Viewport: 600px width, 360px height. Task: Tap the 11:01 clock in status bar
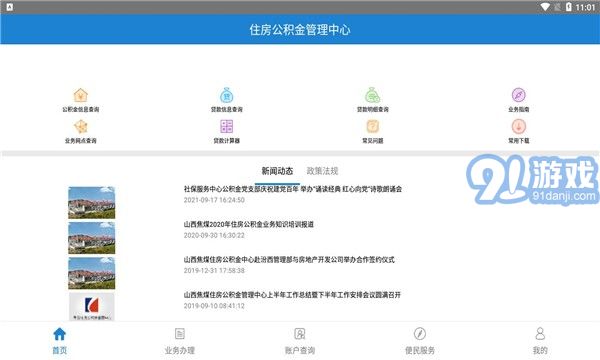[x=585, y=7]
